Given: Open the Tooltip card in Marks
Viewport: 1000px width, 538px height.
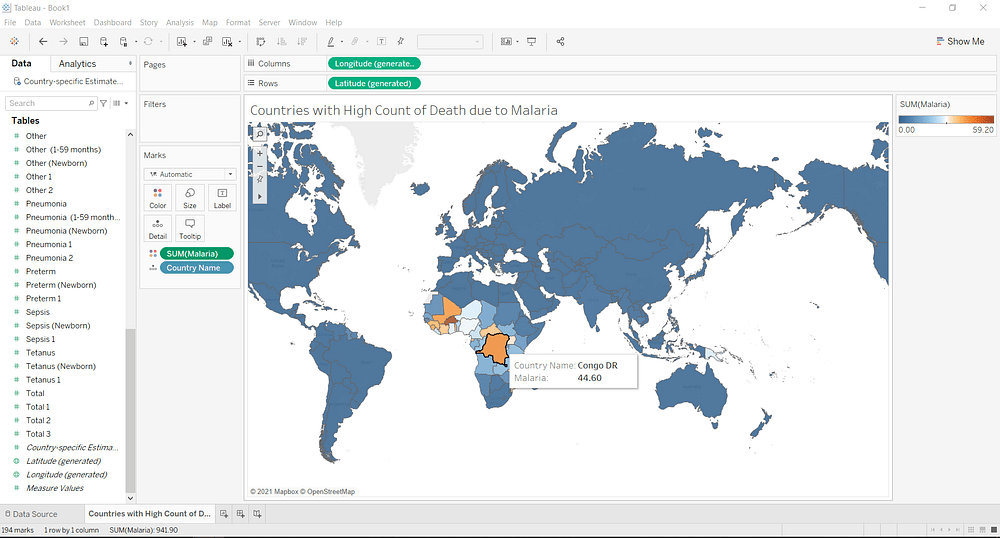Looking at the screenshot, I should (x=189, y=229).
